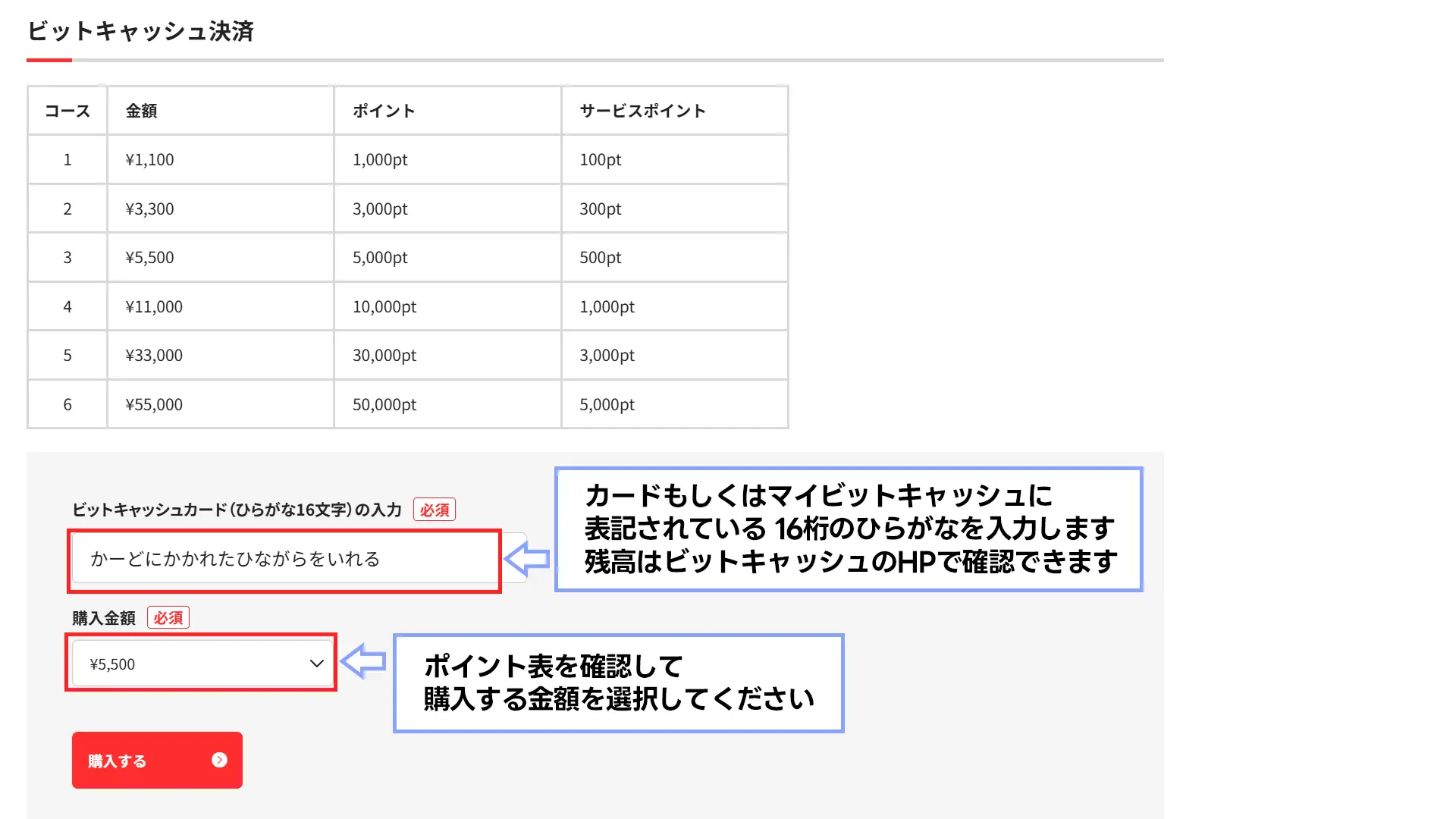Click the 30,000pt points cell
This screenshot has height=819, width=1456.
coord(447,355)
